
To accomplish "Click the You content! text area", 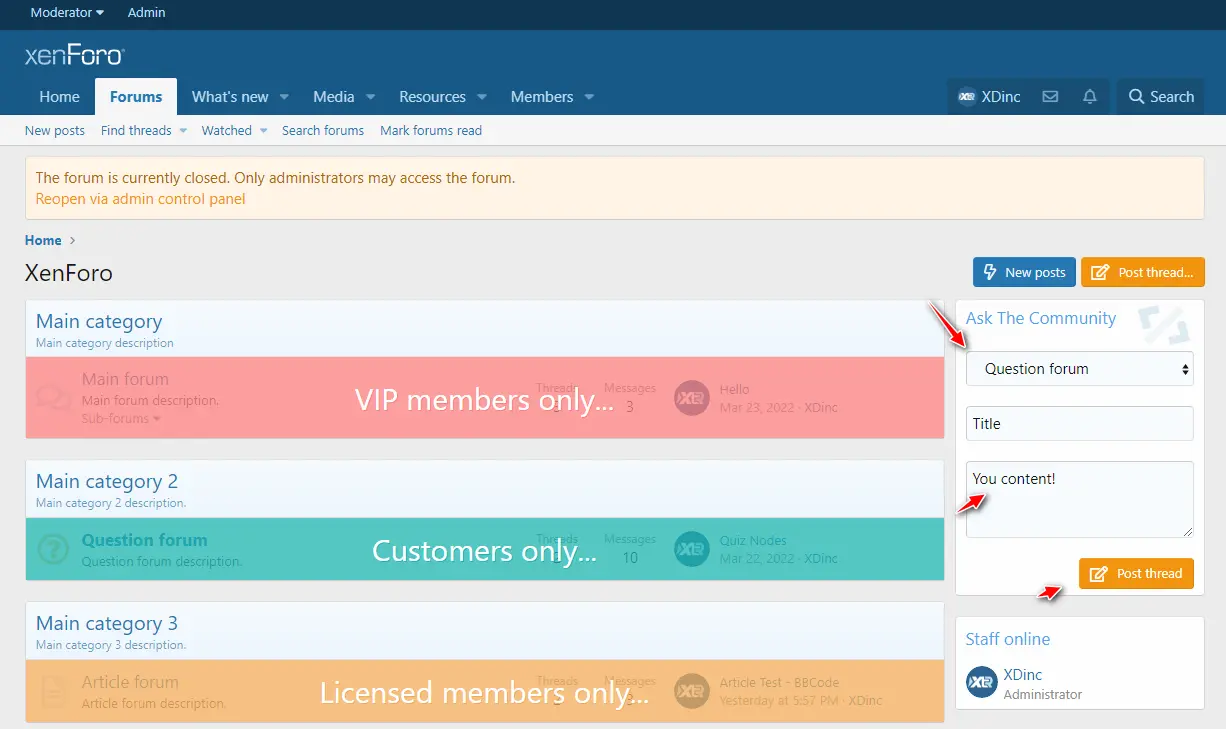I will pyautogui.click(x=1079, y=499).
